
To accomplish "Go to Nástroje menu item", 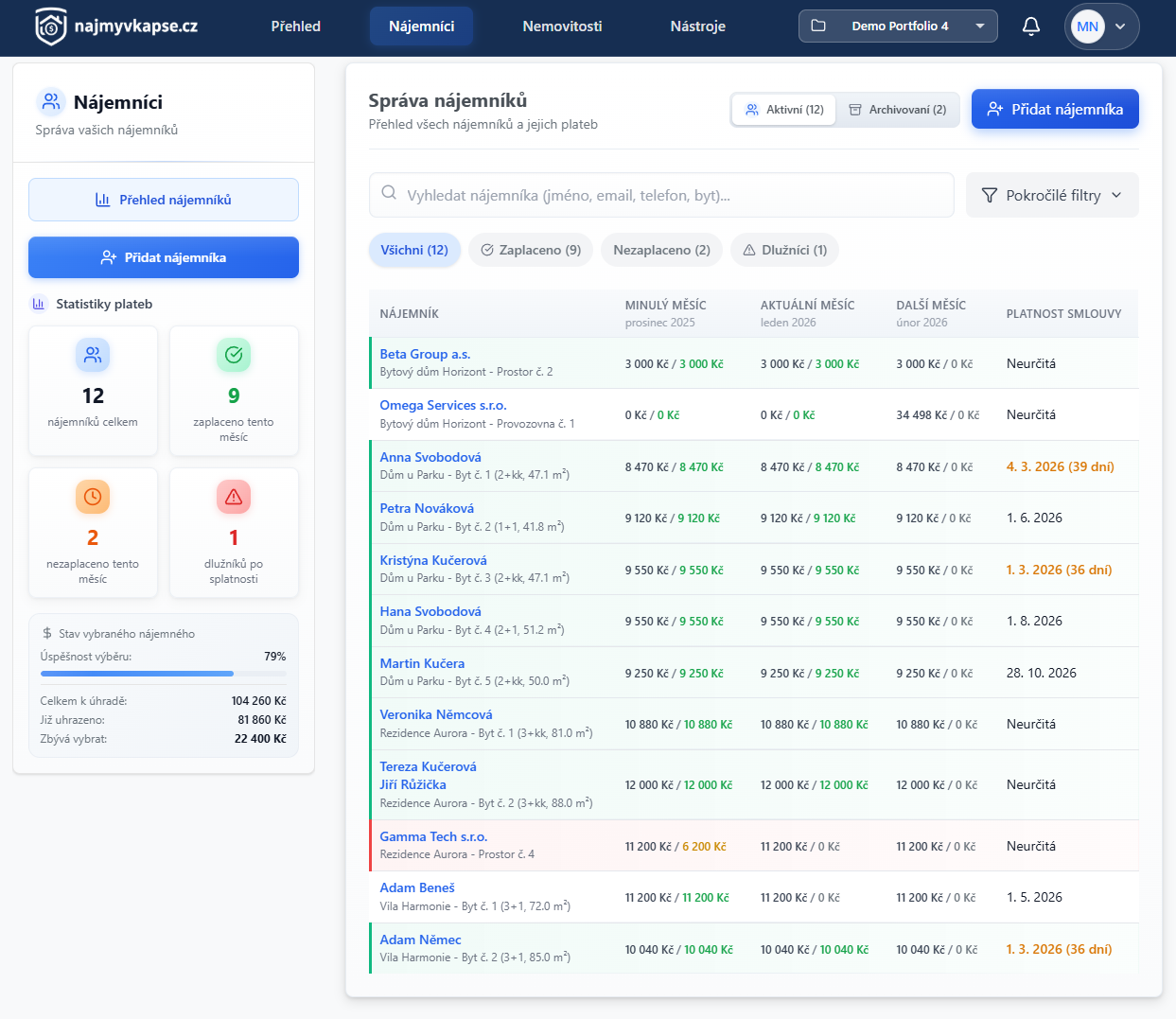I will (x=697, y=26).
